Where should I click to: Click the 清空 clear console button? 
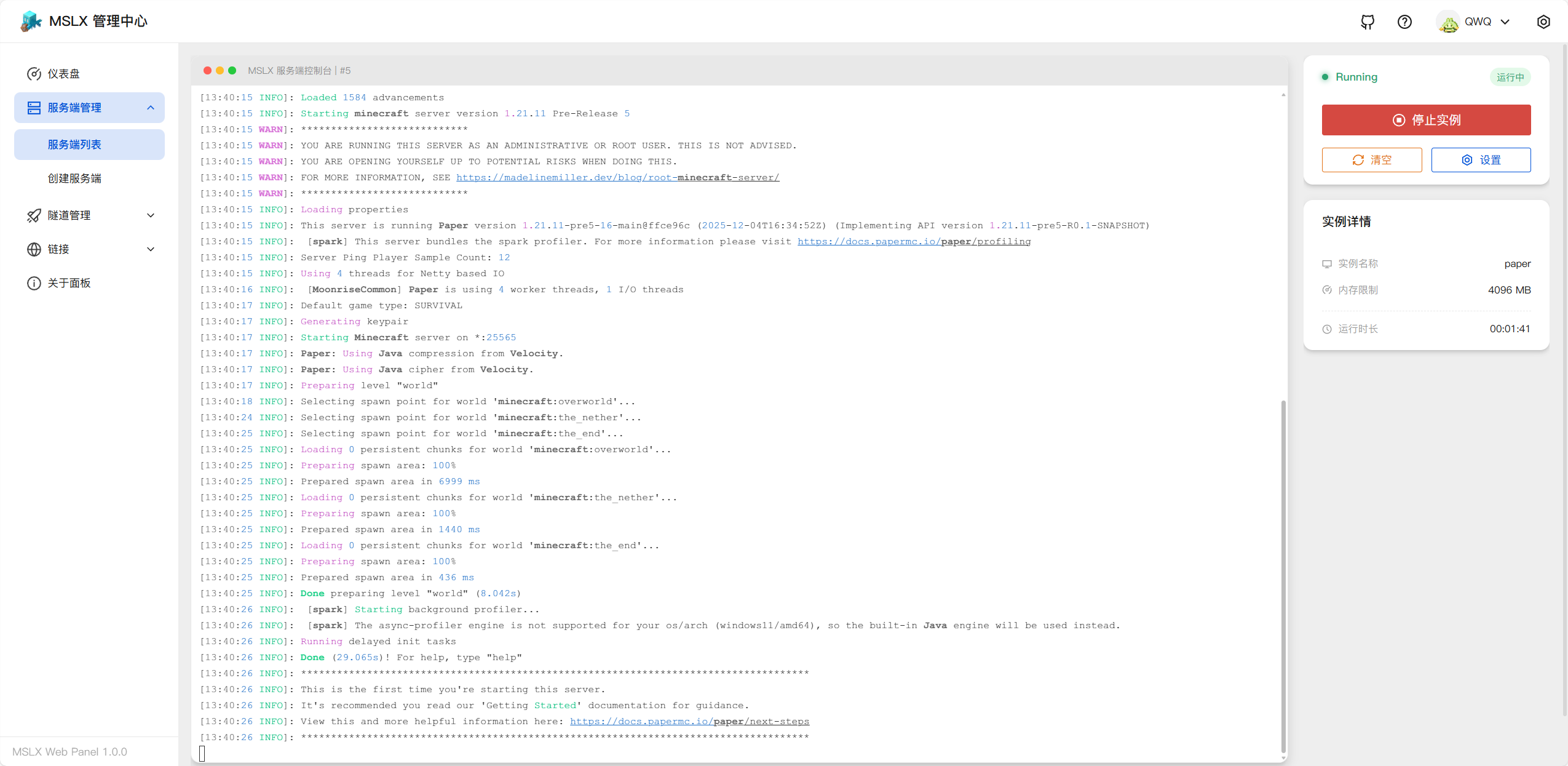pyautogui.click(x=1372, y=160)
